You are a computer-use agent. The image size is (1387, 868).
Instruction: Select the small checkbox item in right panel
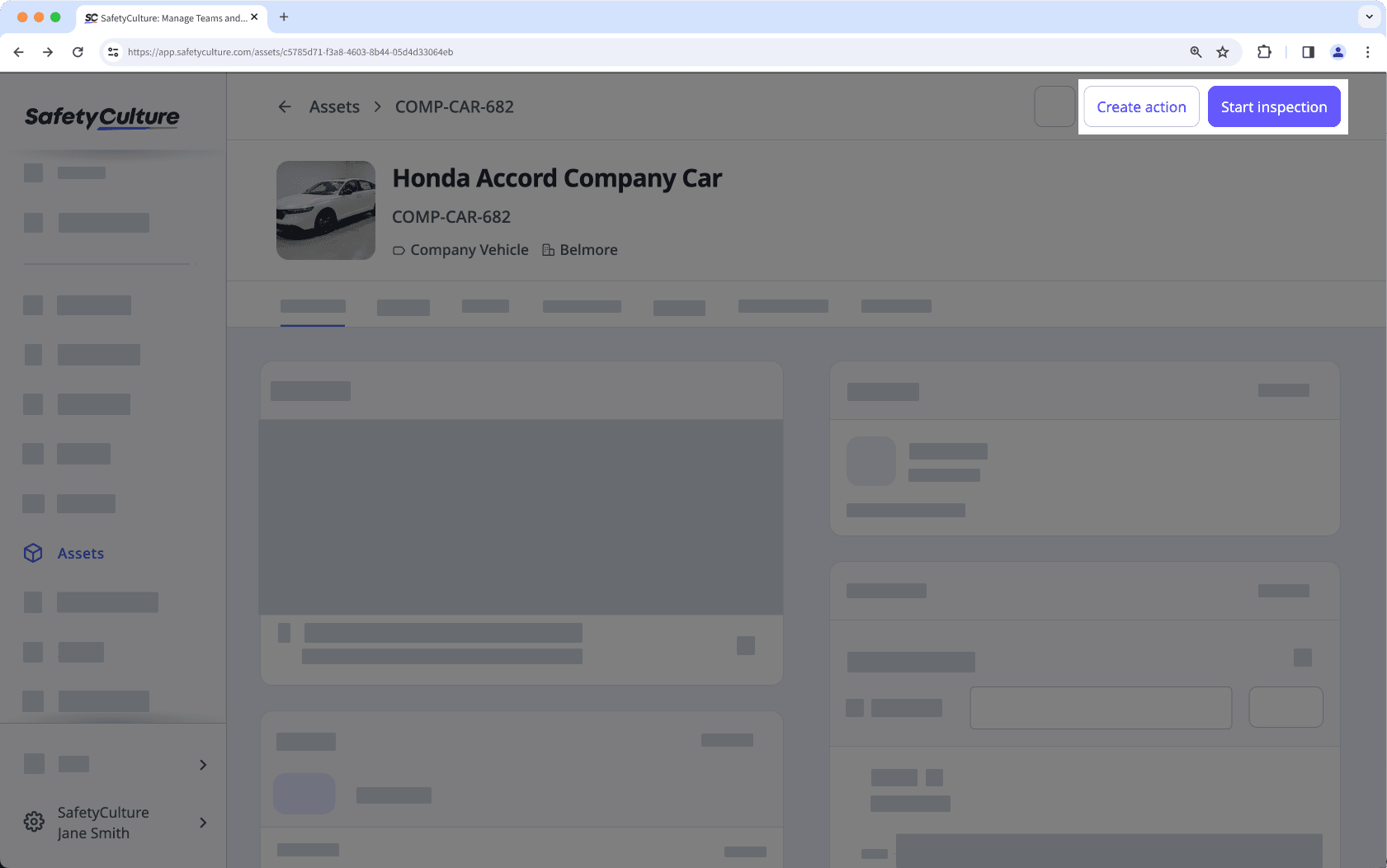[853, 707]
